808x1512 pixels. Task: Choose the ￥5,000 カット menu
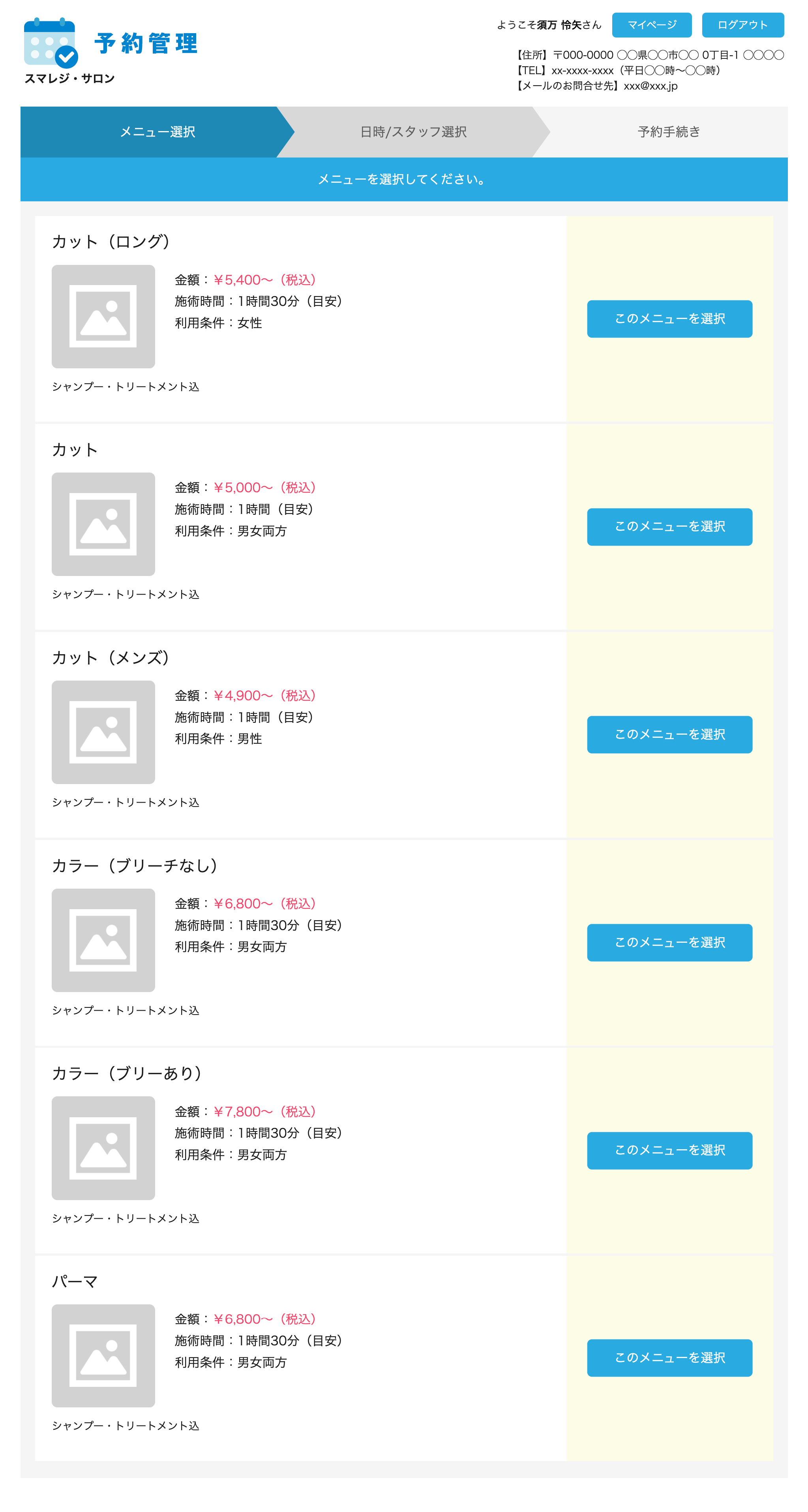coord(669,527)
